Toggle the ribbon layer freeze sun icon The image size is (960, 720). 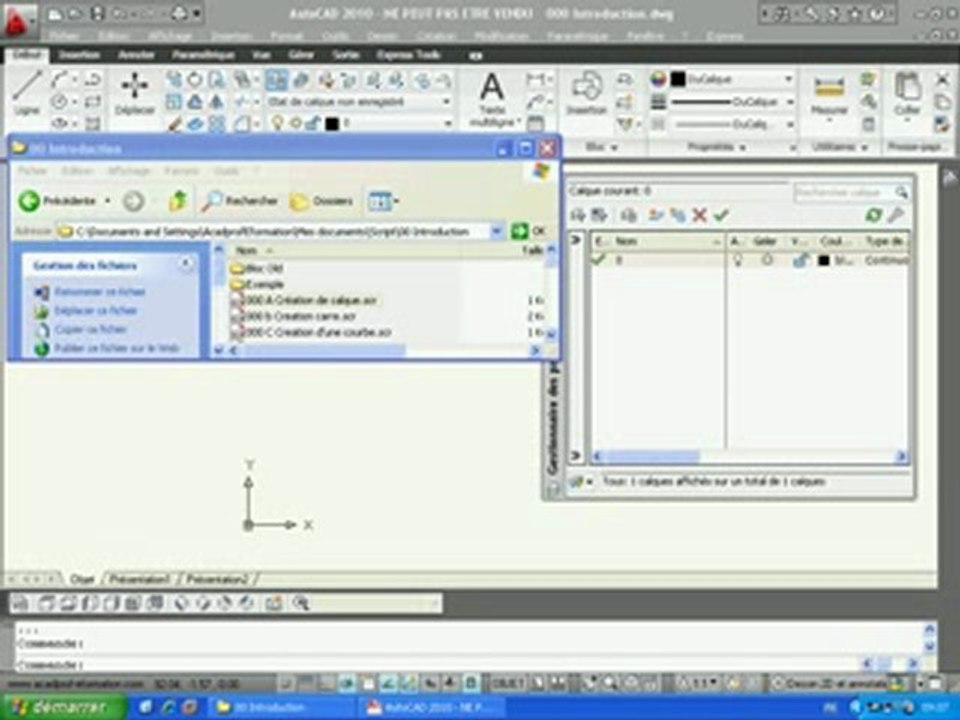coord(295,123)
